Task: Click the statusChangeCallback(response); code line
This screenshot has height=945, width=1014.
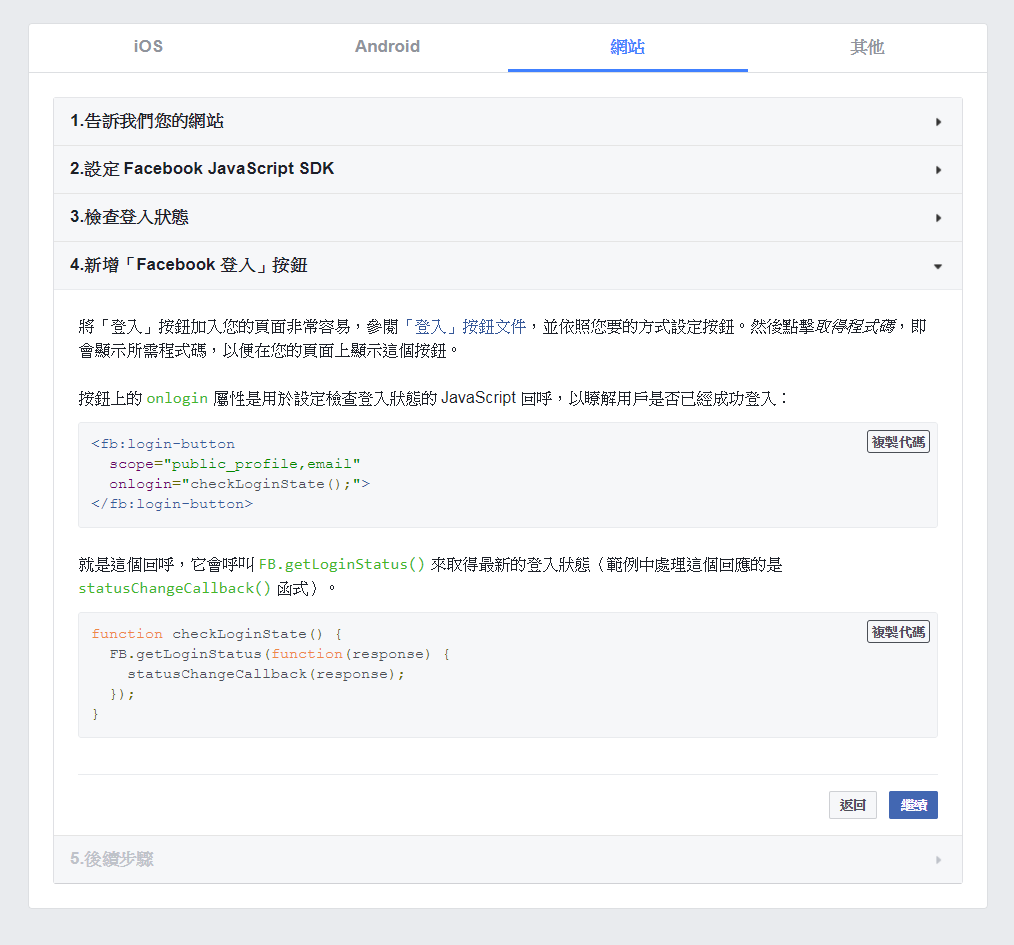Action: pyautogui.click(x=266, y=674)
